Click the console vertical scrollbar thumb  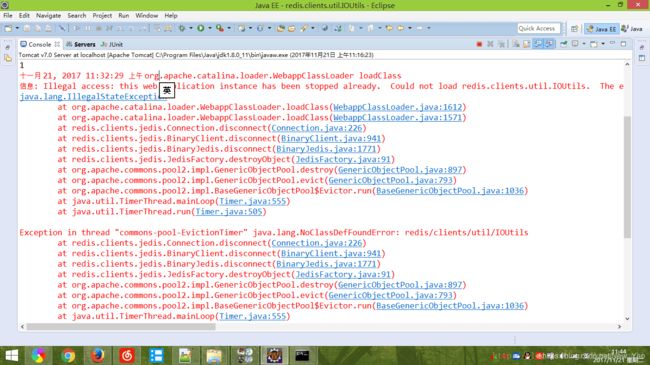tap(627, 177)
